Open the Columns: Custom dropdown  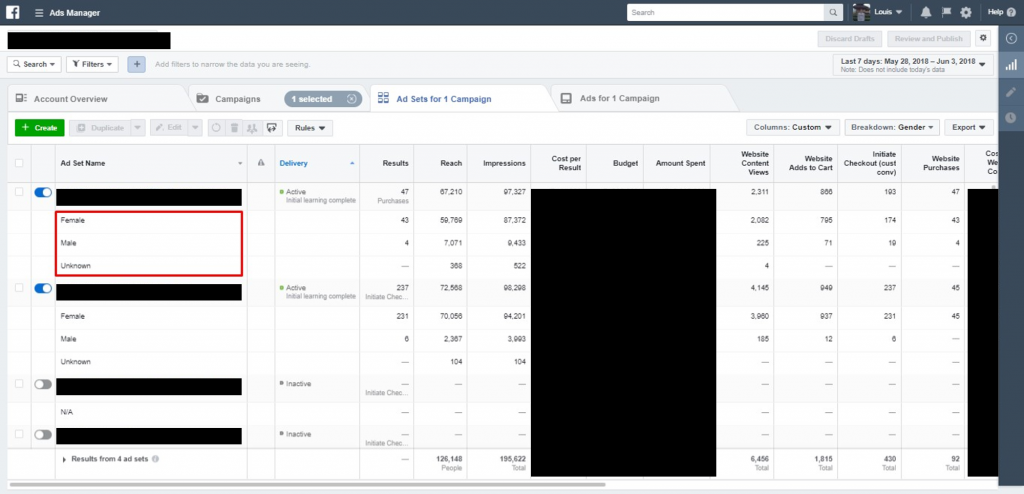(x=793, y=127)
